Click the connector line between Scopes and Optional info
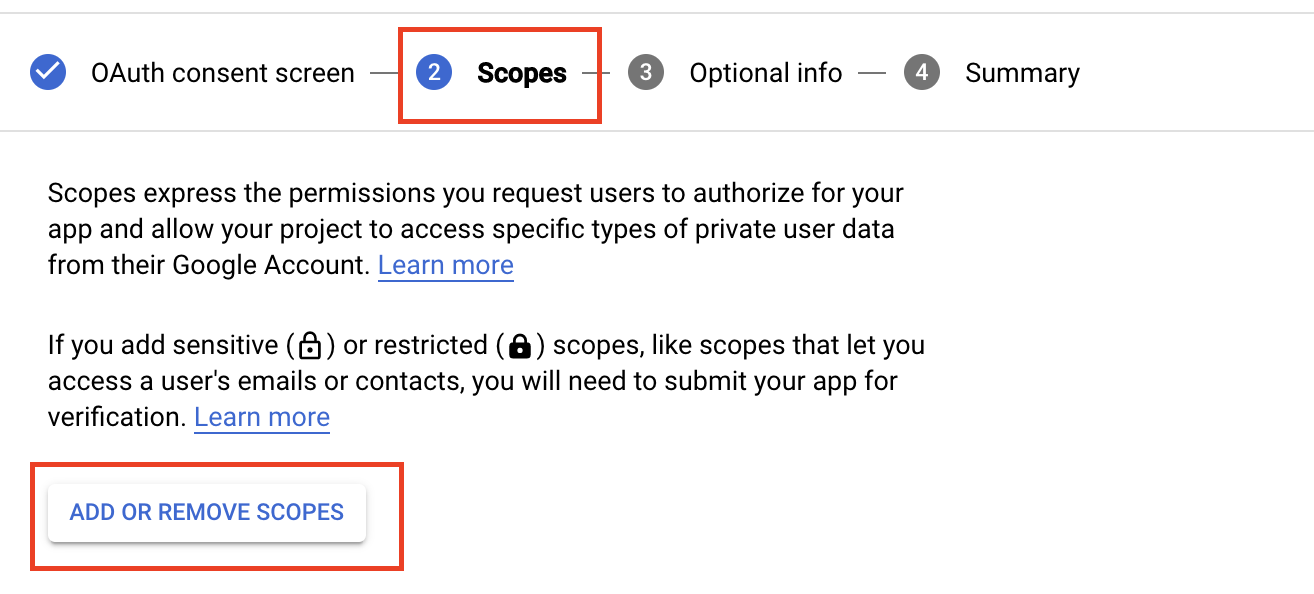The width and height of the screenshot is (1314, 594). [x=597, y=73]
